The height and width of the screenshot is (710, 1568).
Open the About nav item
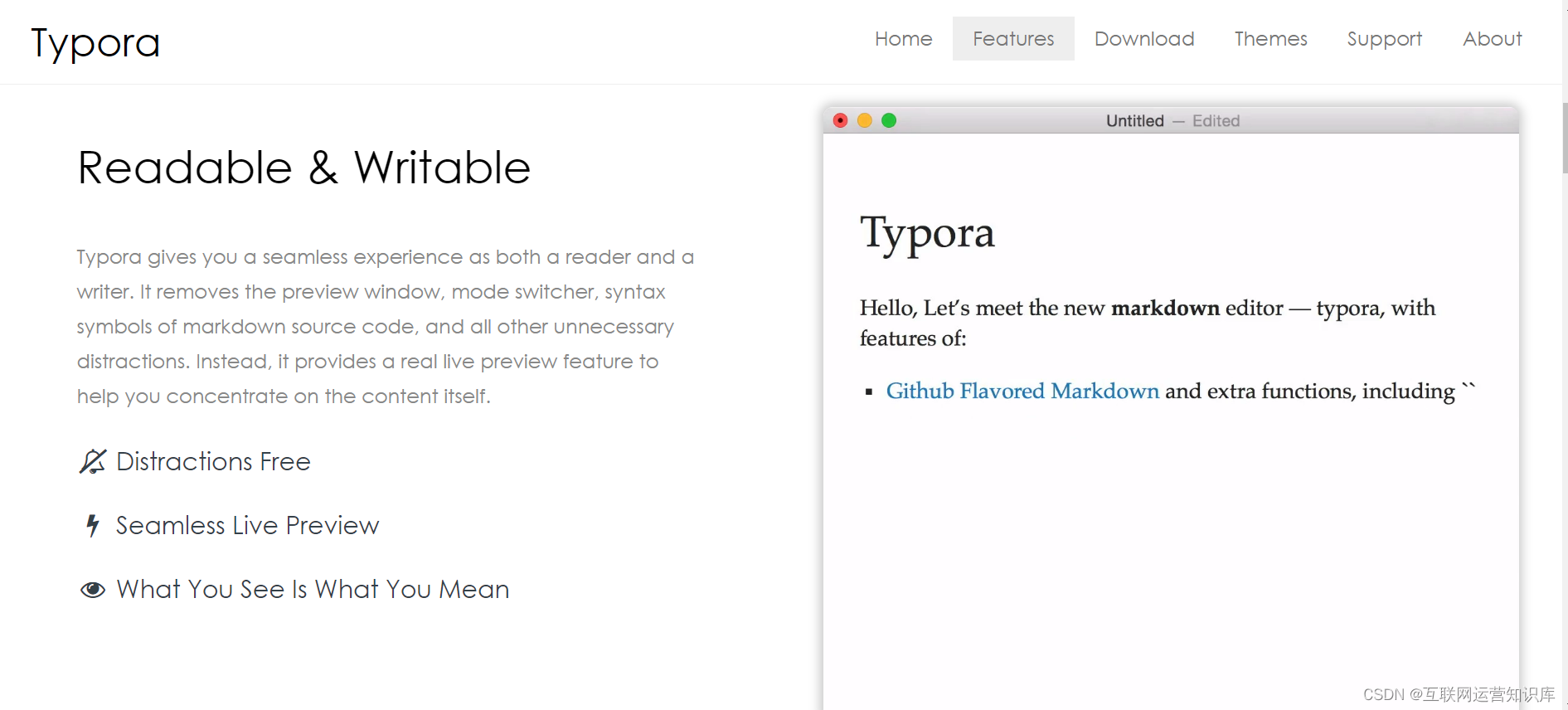coord(1492,39)
